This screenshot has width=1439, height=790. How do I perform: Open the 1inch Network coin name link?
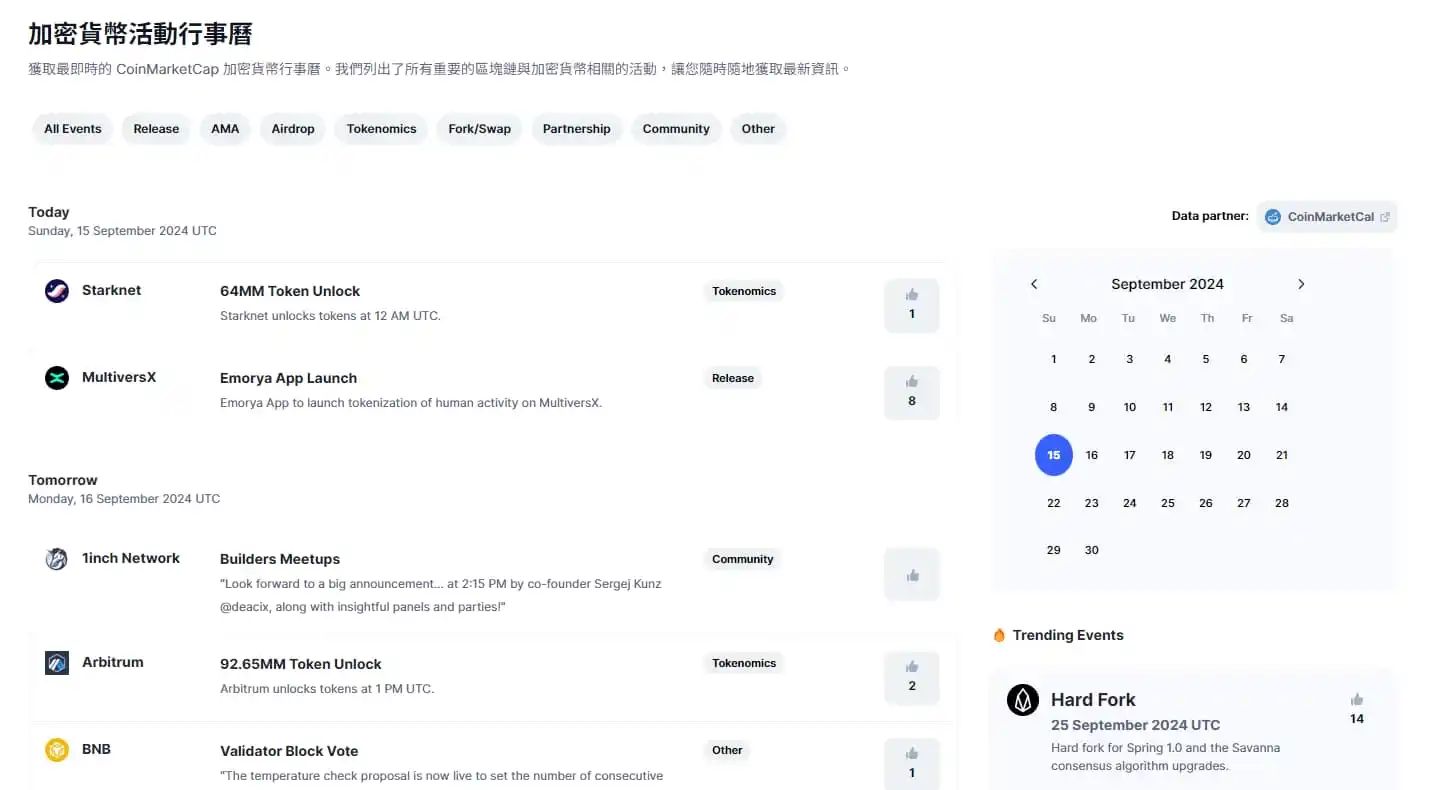[x=131, y=558]
